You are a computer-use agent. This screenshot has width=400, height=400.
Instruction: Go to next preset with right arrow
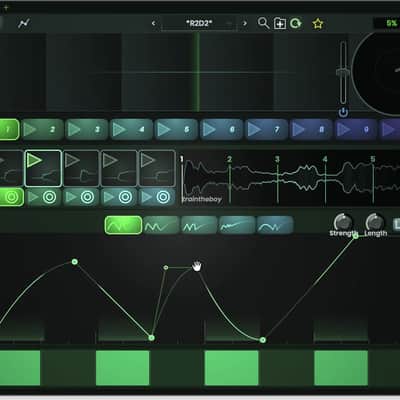(x=245, y=23)
